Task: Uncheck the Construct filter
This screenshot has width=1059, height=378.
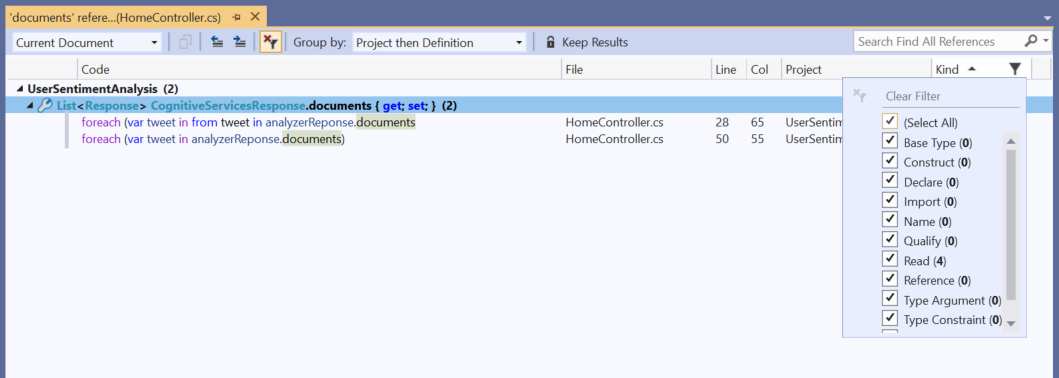Action: pos(889,161)
